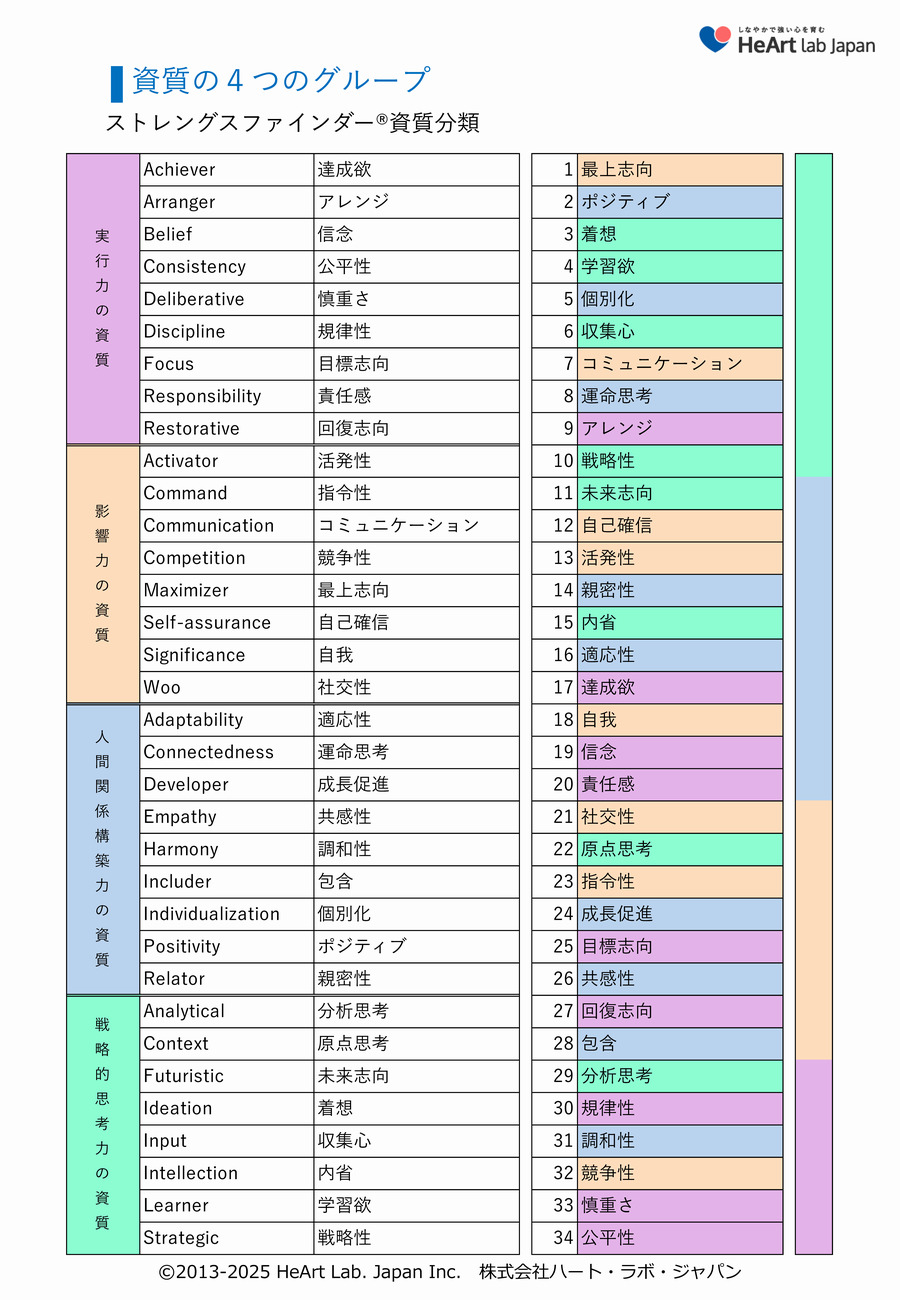Click 公平性 in the rank 34 row

(x=680, y=1237)
